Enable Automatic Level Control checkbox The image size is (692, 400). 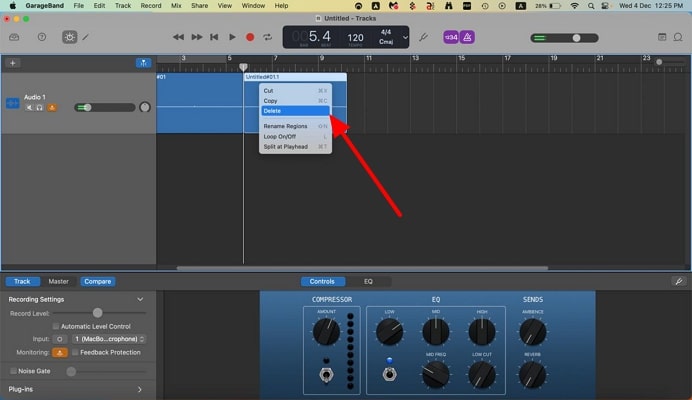(x=56, y=326)
